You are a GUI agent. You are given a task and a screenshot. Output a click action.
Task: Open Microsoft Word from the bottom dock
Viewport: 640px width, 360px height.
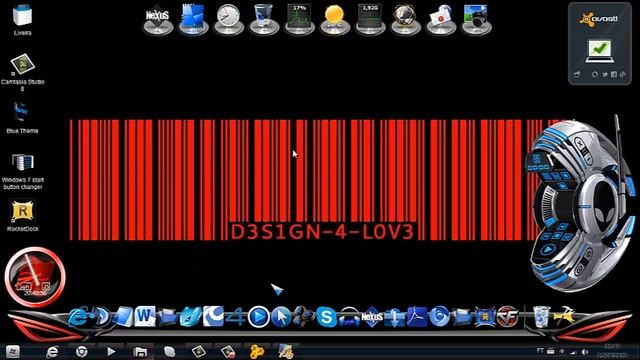click(145, 316)
